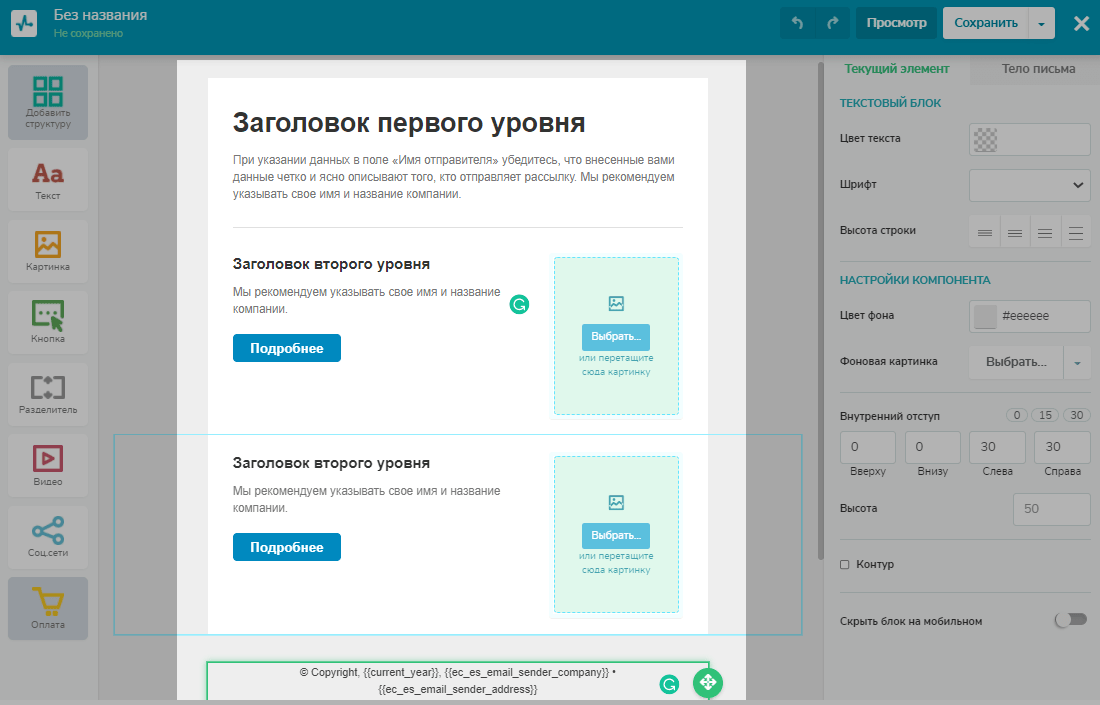The height and width of the screenshot is (705, 1100).
Task: Select the Payment cart block tool
Action: 48,608
